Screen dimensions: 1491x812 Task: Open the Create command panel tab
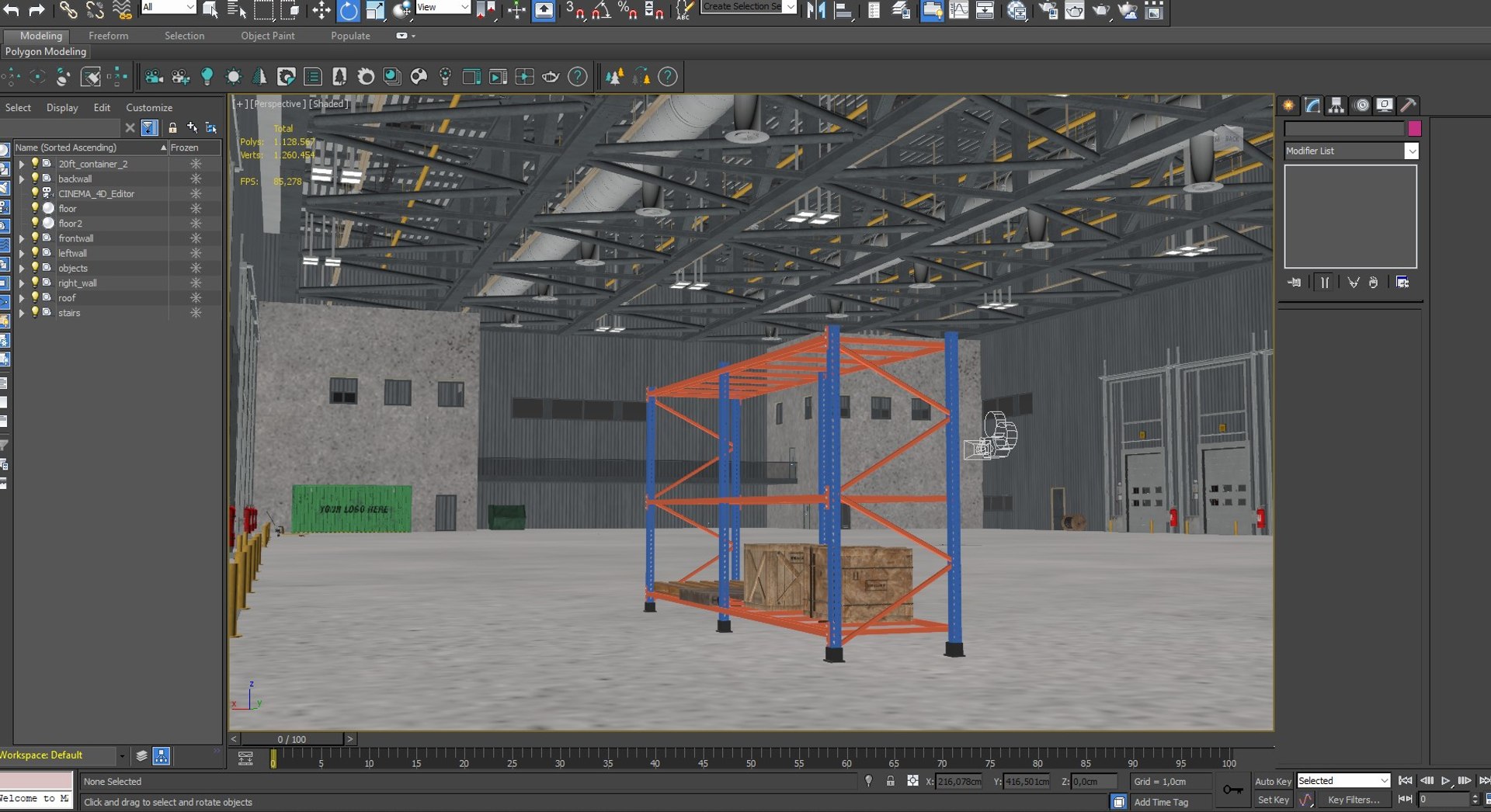click(x=1288, y=105)
